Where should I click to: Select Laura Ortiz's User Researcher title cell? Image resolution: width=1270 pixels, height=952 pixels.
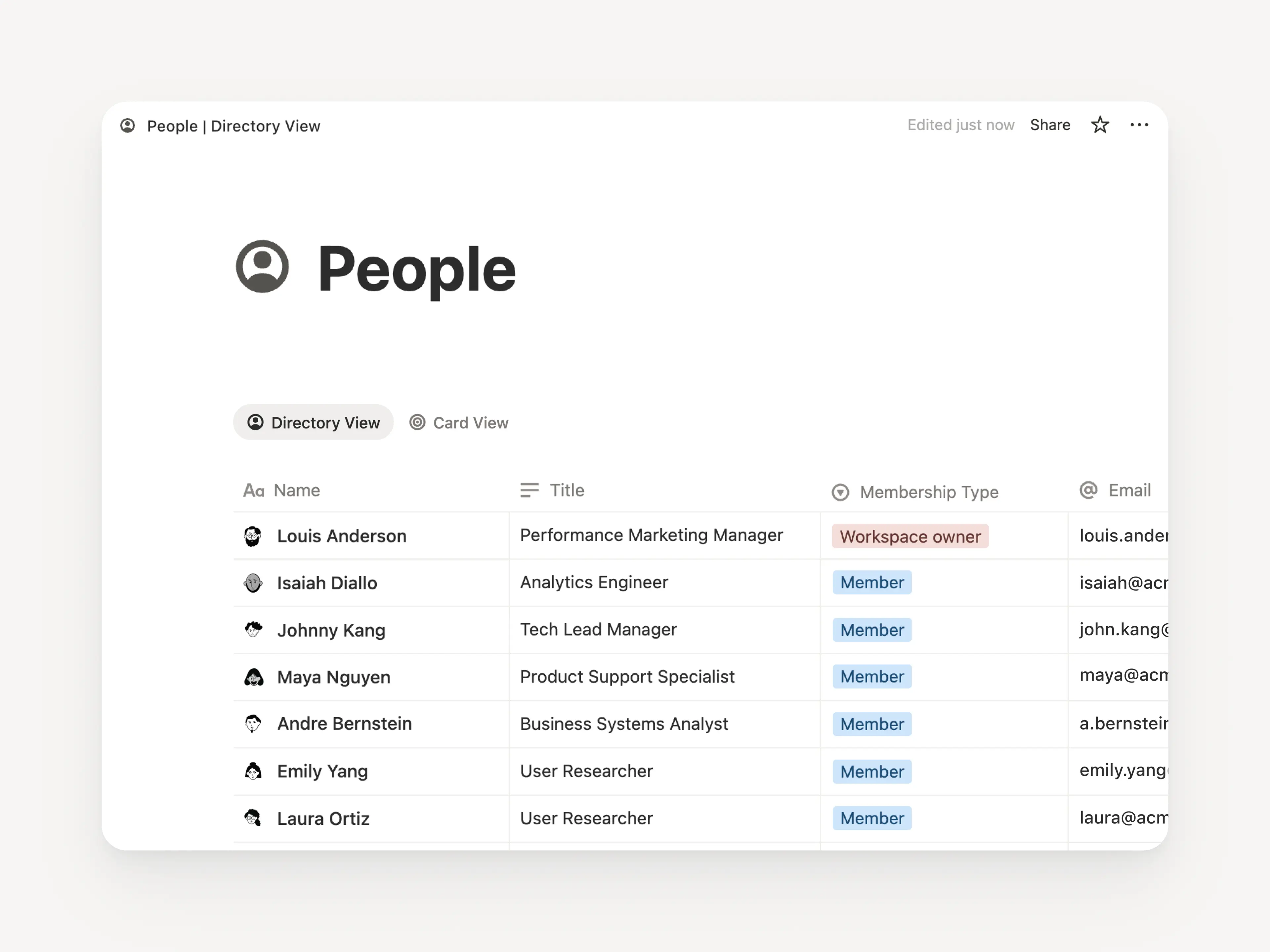(x=586, y=818)
